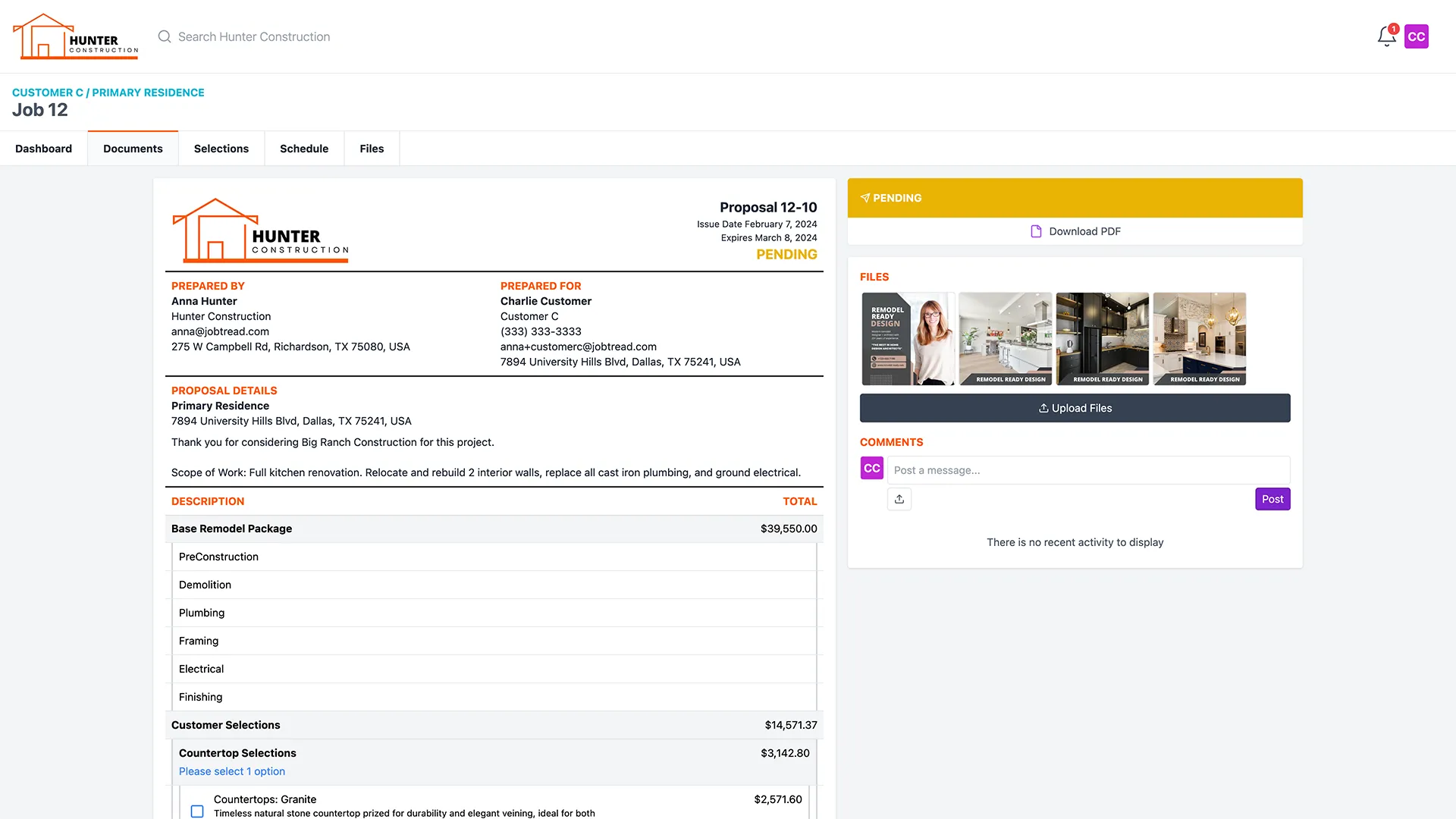Click the Post button to submit comment

pyautogui.click(x=1272, y=499)
